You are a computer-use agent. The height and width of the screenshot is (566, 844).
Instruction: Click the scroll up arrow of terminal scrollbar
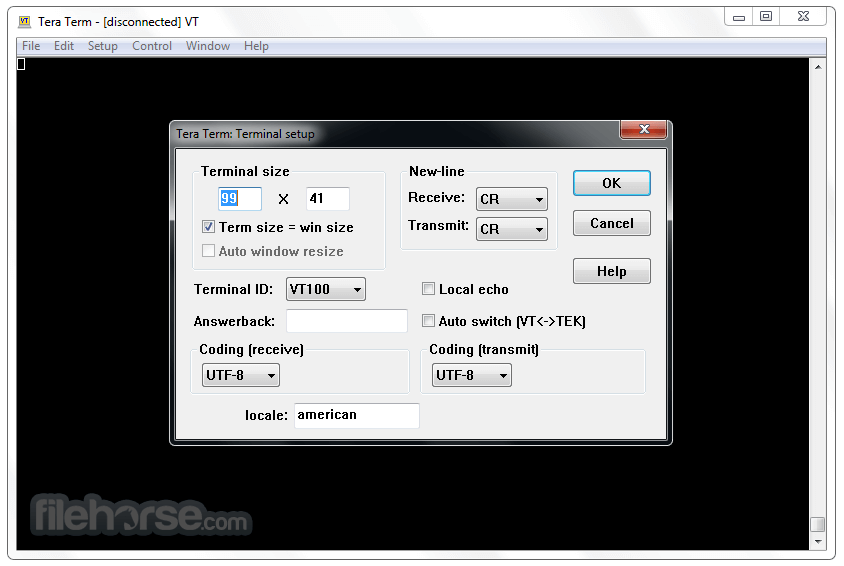pyautogui.click(x=818, y=67)
